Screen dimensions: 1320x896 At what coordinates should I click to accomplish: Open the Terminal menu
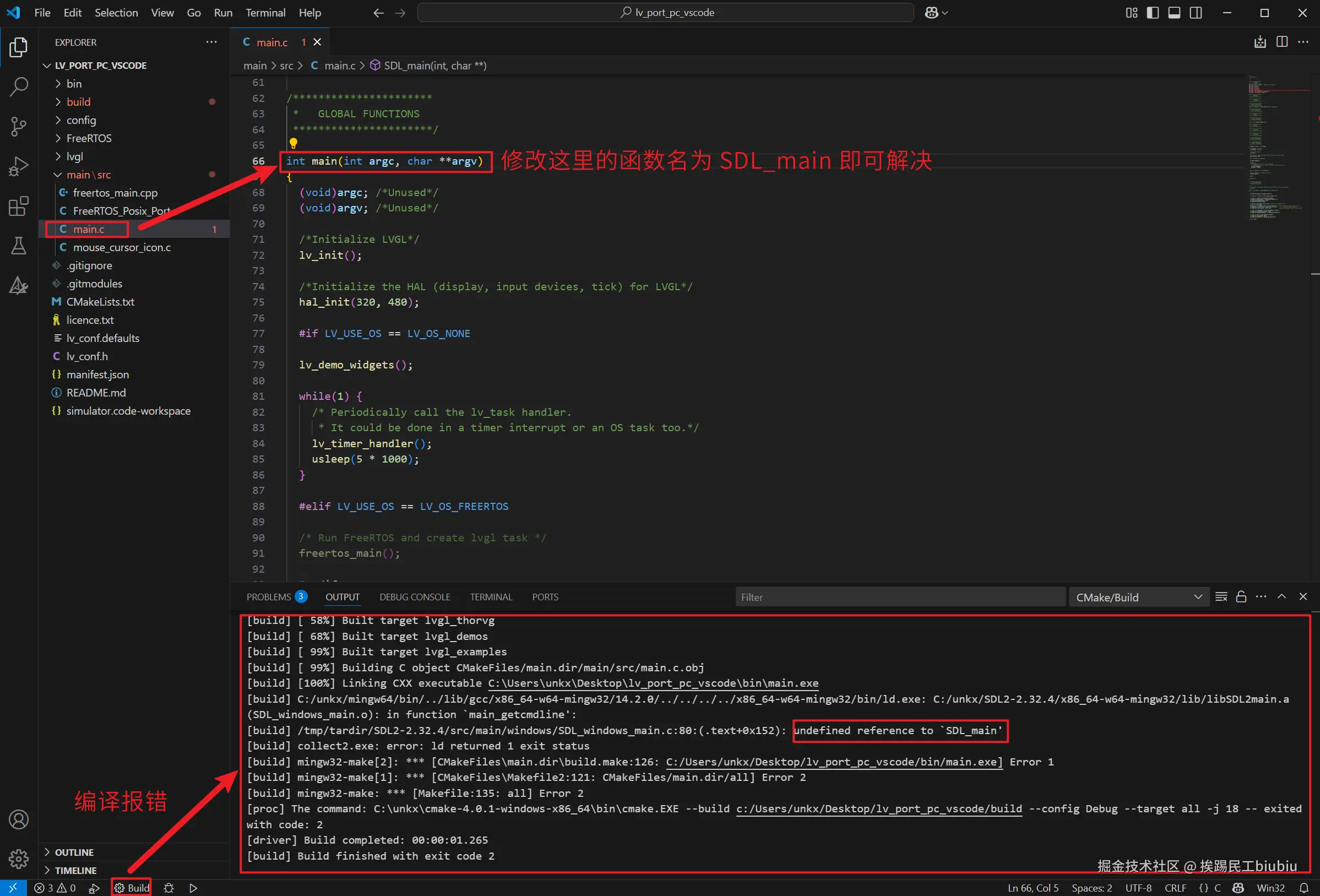265,13
